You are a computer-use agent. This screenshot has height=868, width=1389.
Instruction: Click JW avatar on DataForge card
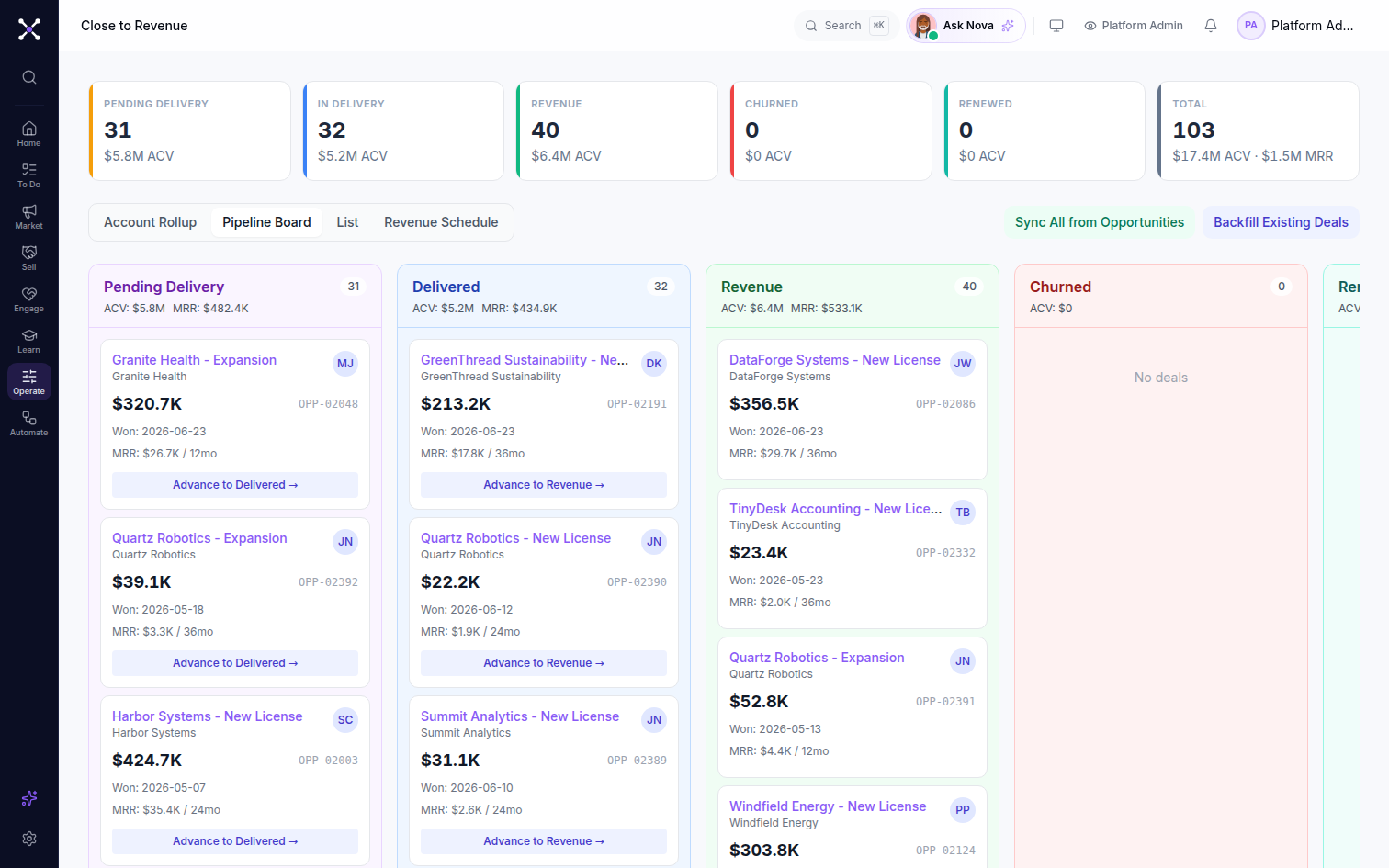point(963,364)
